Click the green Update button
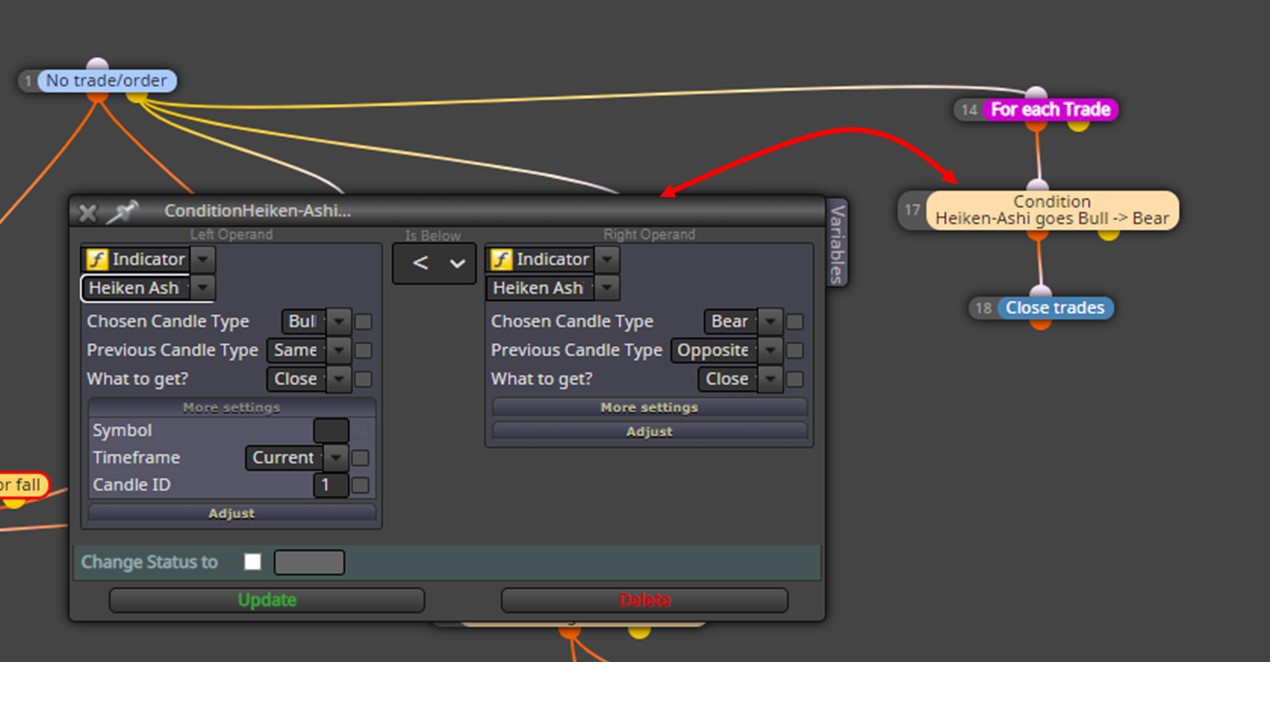This screenshot has height=720, width=1280. (x=267, y=600)
